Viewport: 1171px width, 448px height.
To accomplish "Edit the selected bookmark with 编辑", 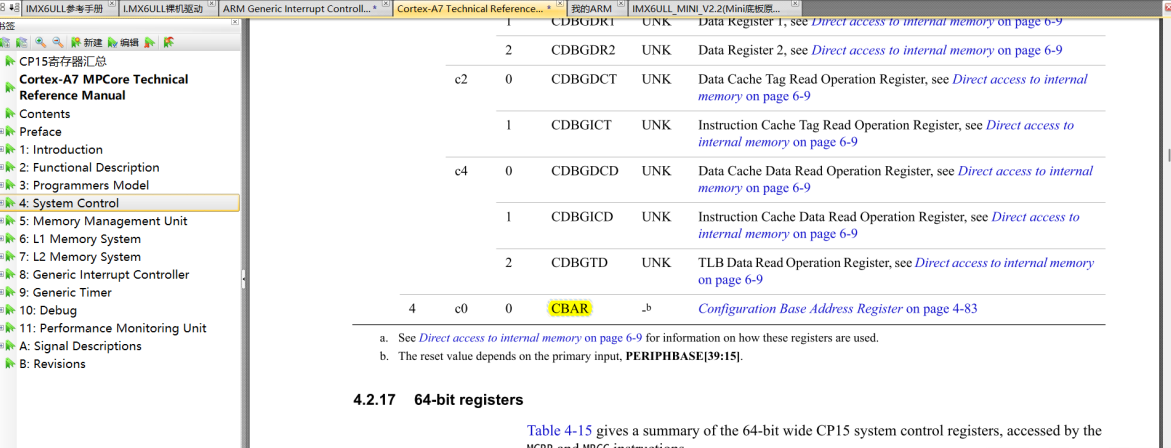I will click(123, 43).
